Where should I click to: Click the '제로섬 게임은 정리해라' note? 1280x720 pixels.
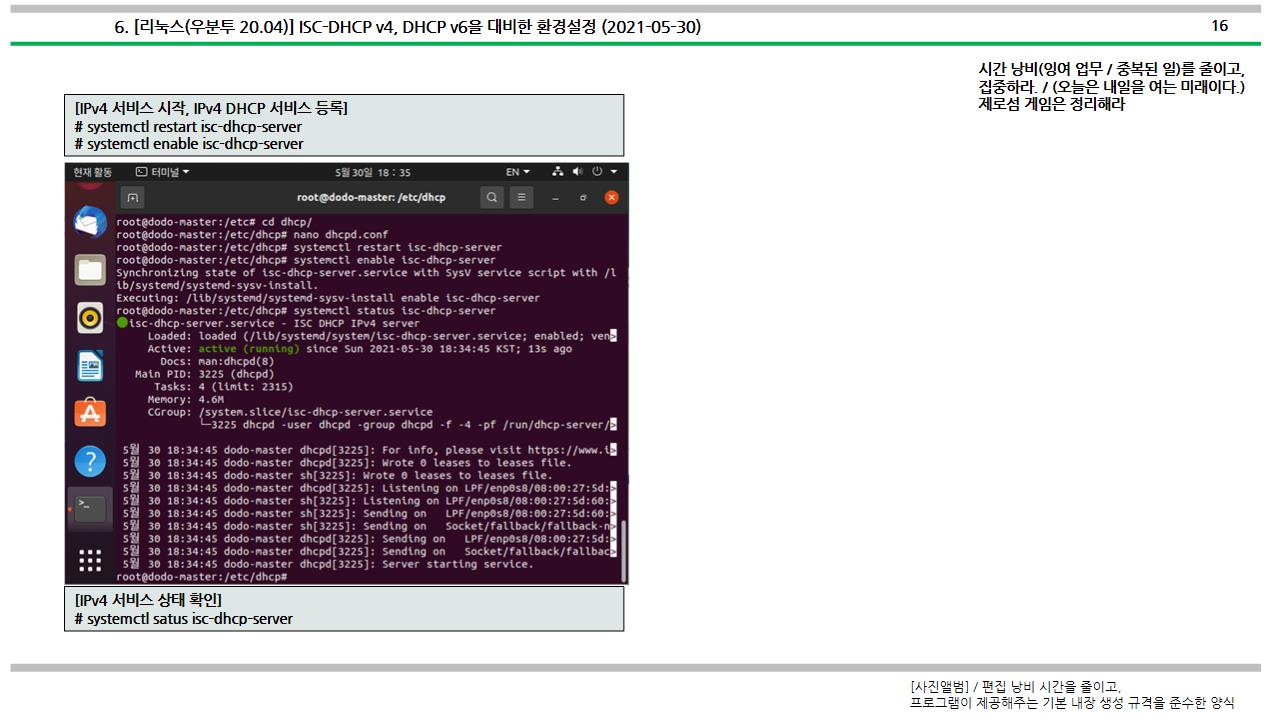point(1051,104)
